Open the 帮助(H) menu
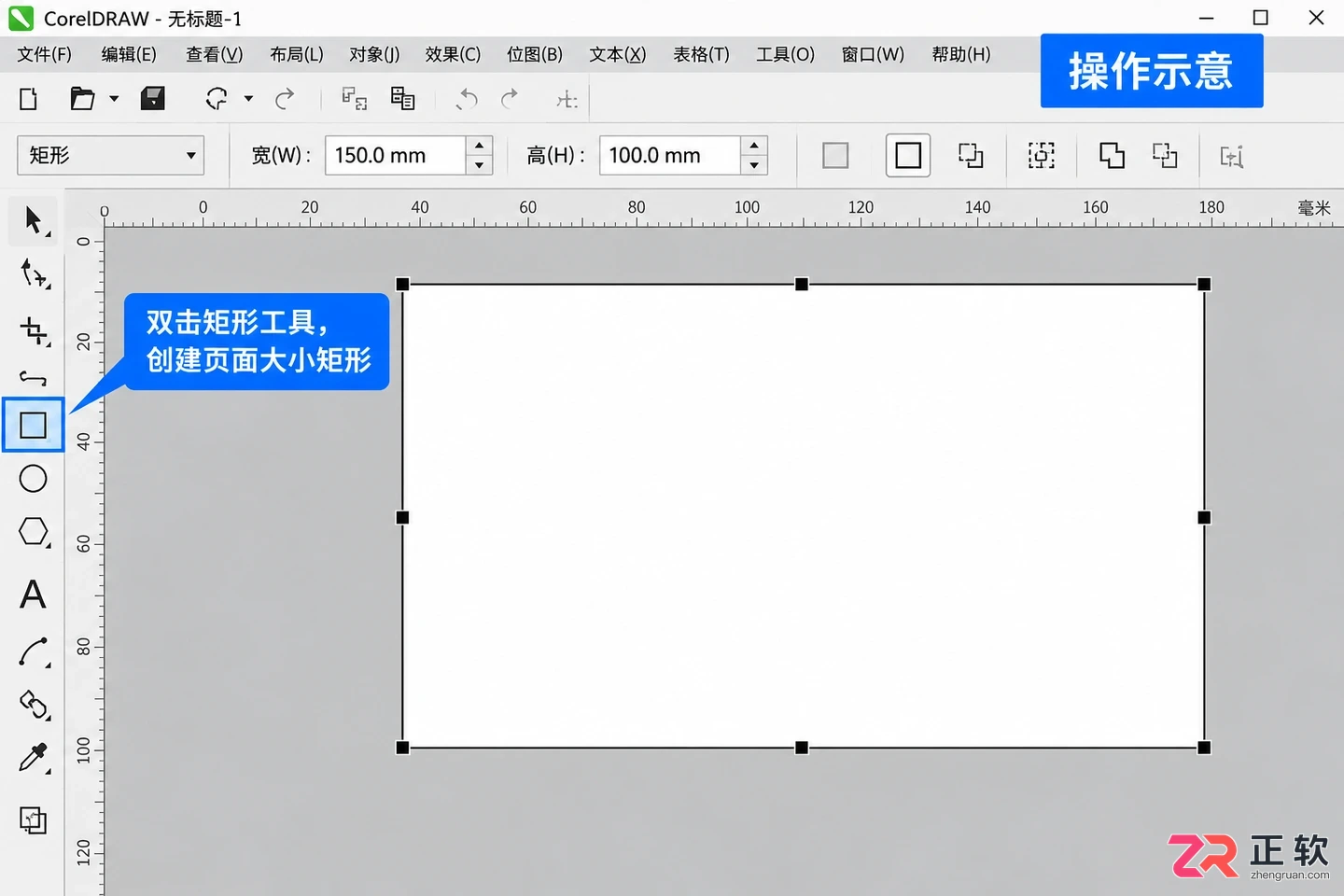1344x896 pixels. tap(961, 54)
